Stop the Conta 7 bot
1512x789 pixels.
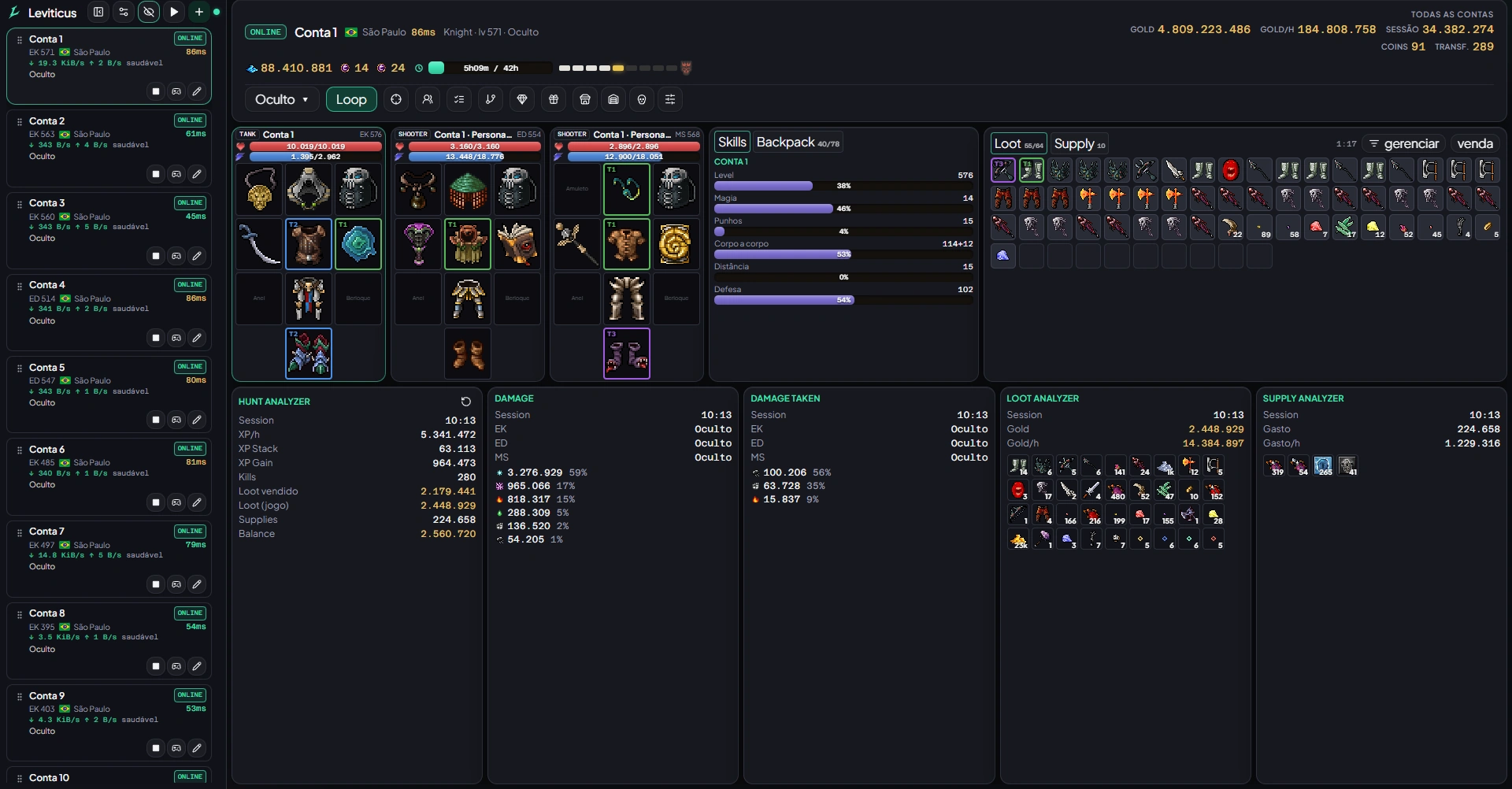tap(156, 584)
